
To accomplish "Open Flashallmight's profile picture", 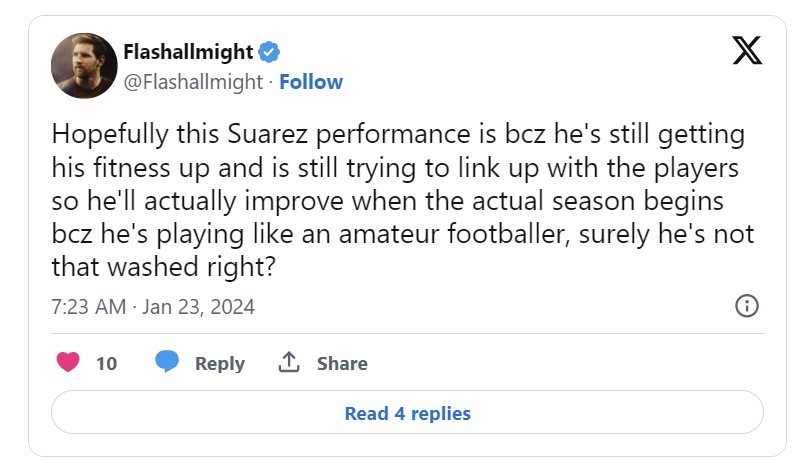I will [84, 65].
